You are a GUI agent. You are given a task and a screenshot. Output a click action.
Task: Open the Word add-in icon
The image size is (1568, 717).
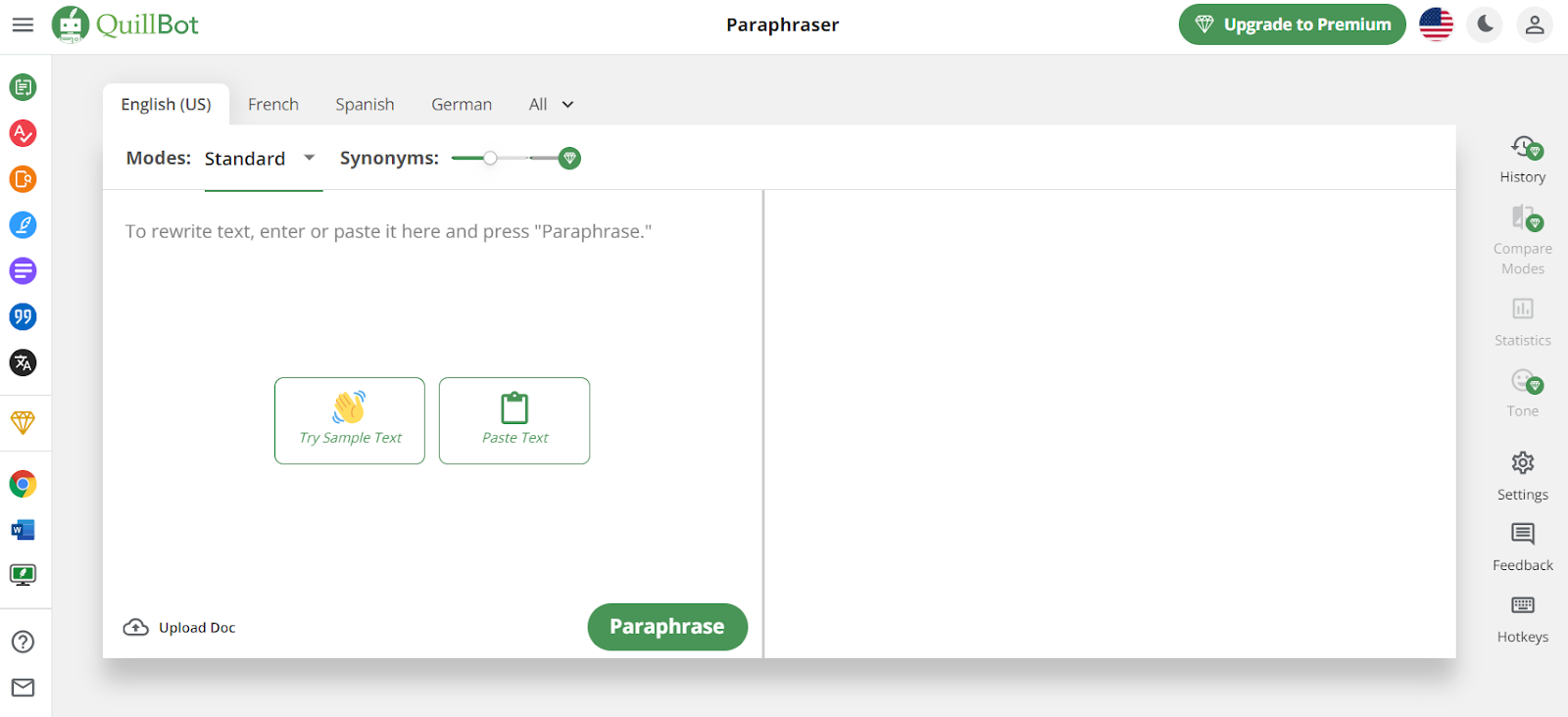[x=23, y=530]
